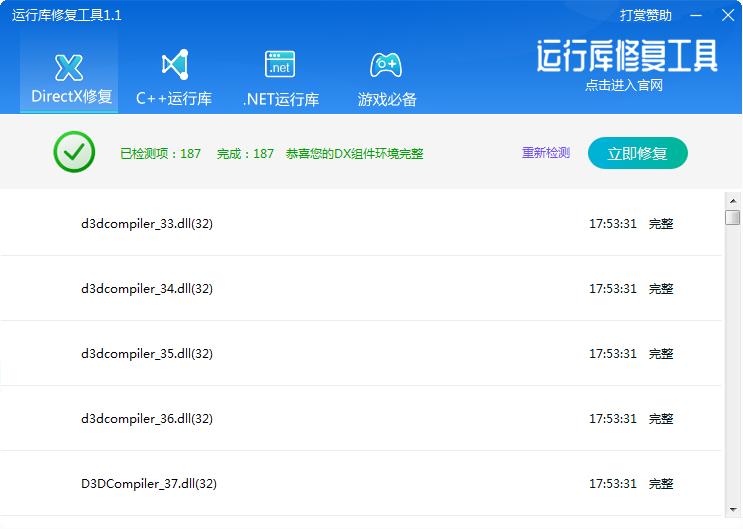Select the C++运行库 icon
The height and width of the screenshot is (529, 743).
tap(175, 64)
